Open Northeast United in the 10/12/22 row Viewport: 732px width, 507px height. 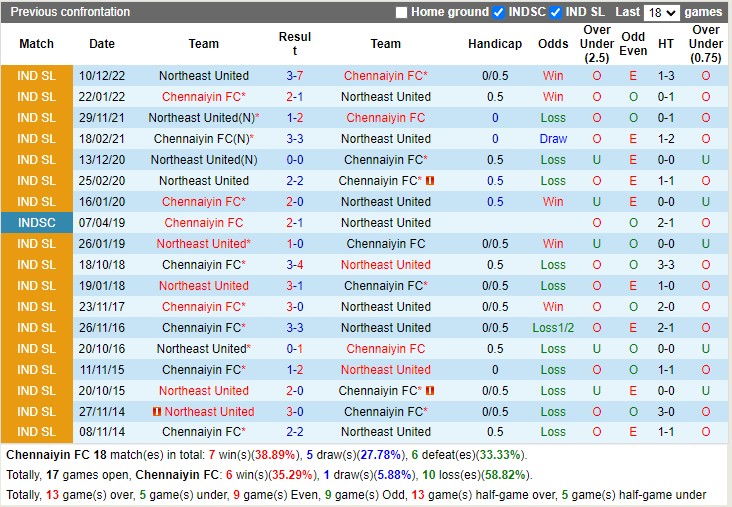(x=204, y=76)
